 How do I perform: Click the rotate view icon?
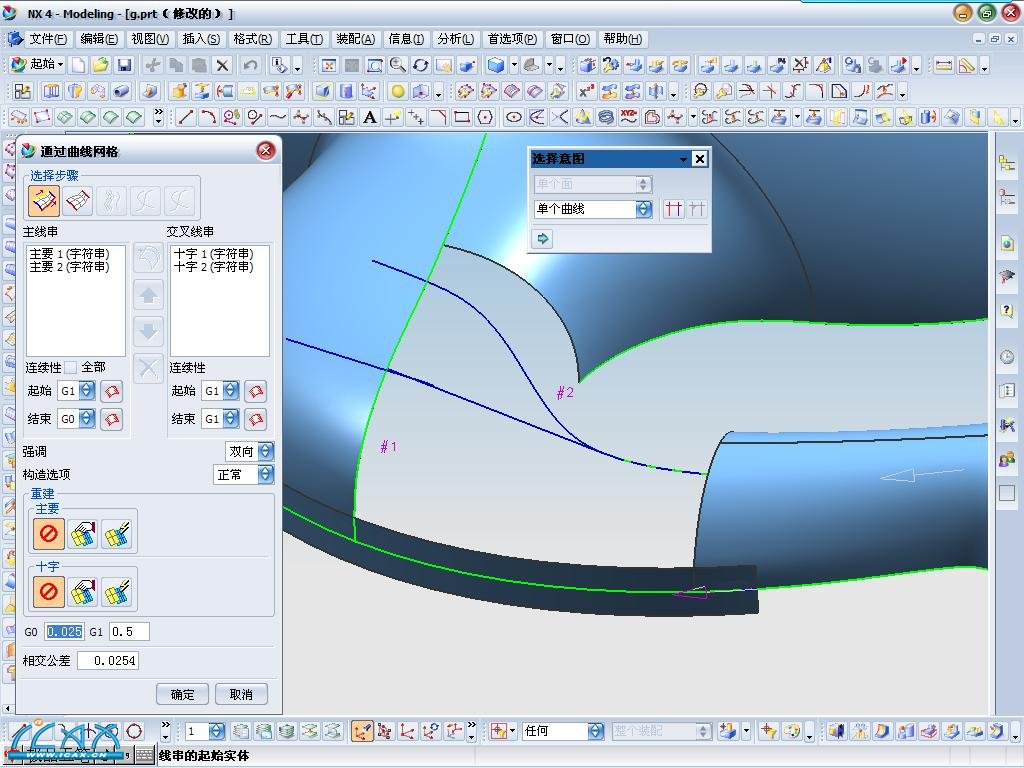point(421,65)
